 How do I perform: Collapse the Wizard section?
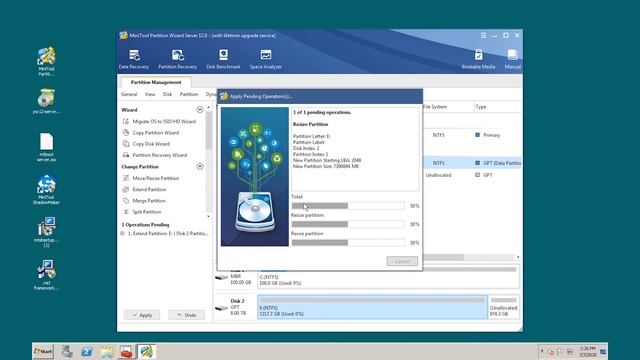click(200, 109)
